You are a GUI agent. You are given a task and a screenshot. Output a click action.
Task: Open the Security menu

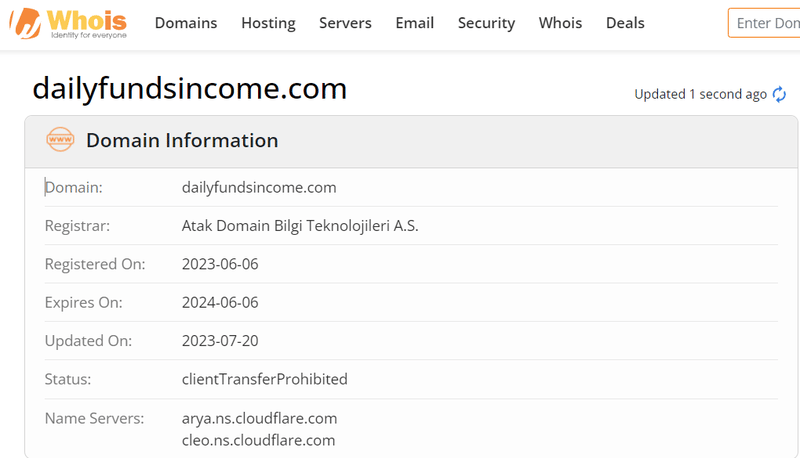486,23
